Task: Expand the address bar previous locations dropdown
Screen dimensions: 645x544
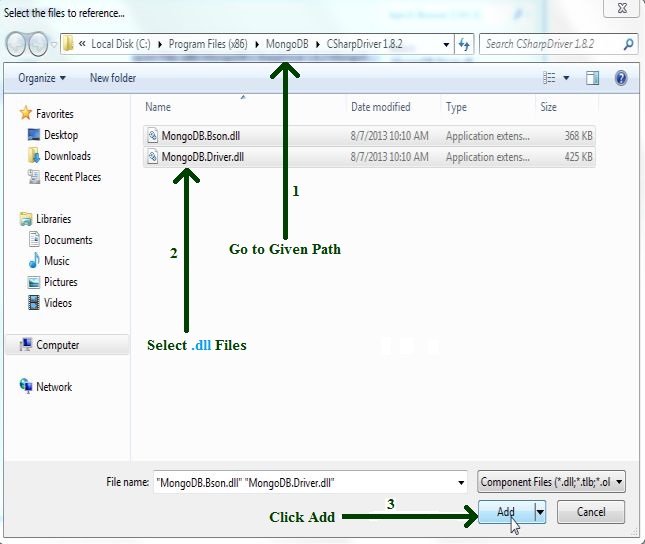Action: pos(446,44)
